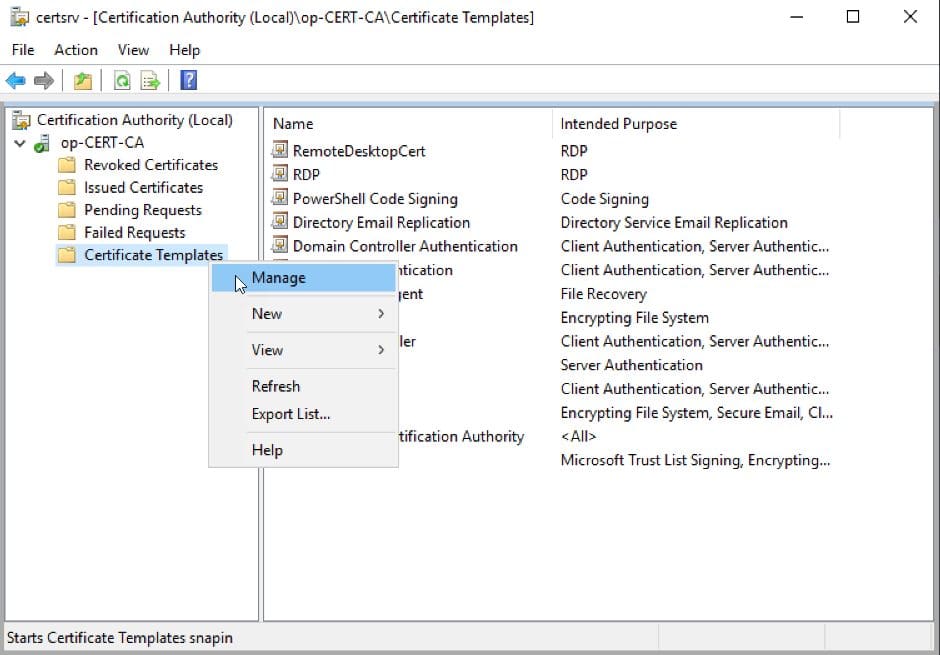Click the Domain Controller Authentication template icon
This screenshot has height=655, width=940.
pos(279,245)
